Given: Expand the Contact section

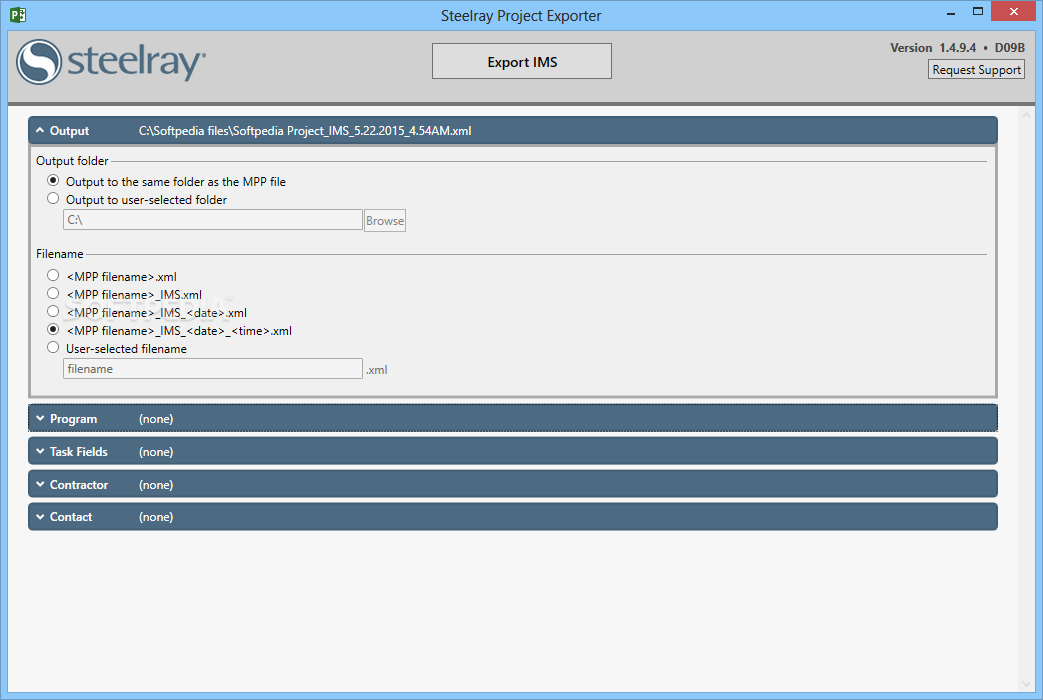Looking at the screenshot, I should pos(513,516).
